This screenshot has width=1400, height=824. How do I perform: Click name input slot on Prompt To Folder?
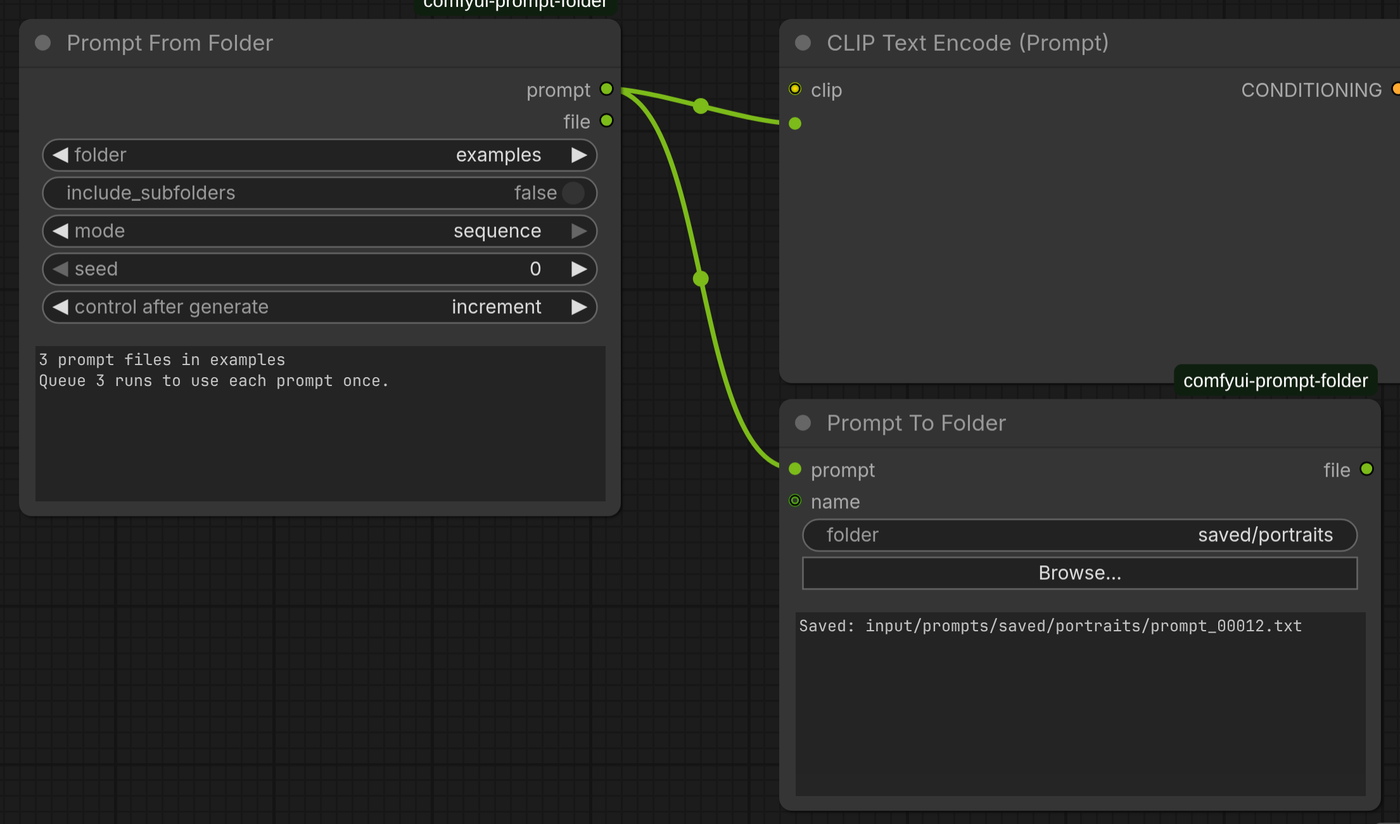(x=795, y=501)
